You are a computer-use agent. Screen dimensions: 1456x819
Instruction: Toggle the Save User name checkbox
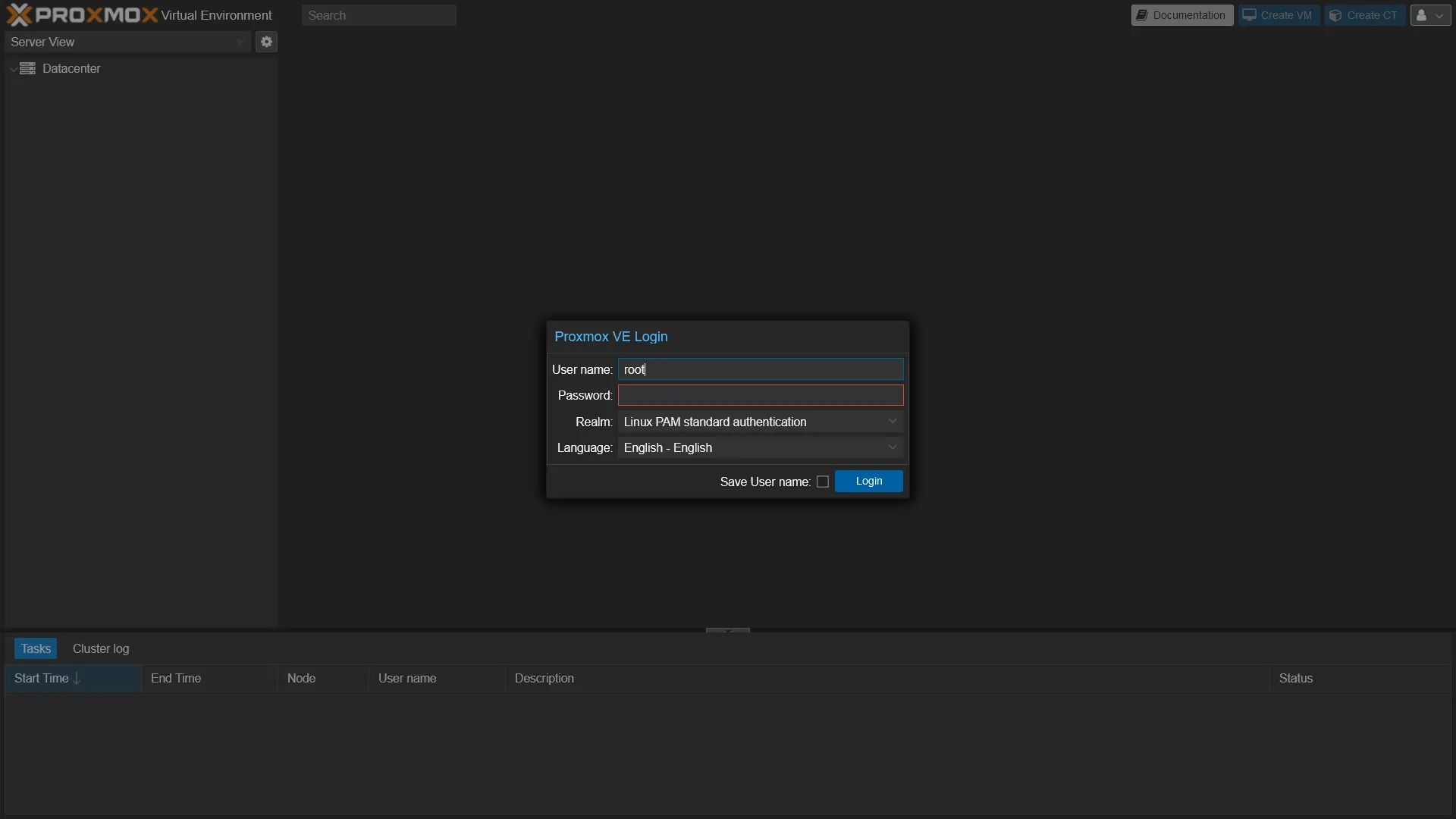click(822, 481)
